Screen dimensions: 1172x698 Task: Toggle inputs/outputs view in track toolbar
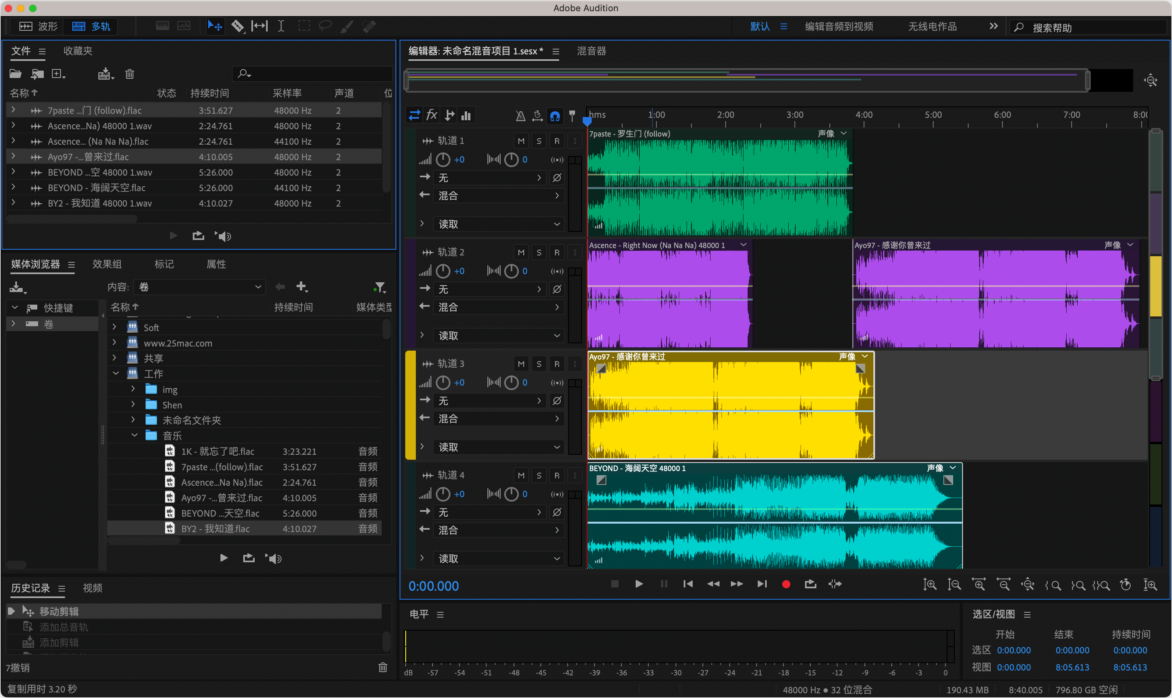[414, 115]
